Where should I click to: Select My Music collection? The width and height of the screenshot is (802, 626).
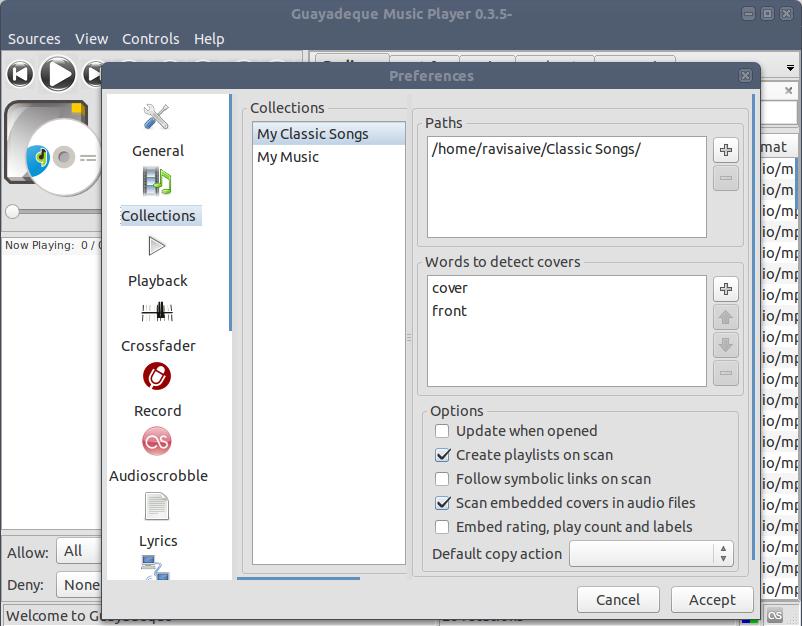(288, 157)
